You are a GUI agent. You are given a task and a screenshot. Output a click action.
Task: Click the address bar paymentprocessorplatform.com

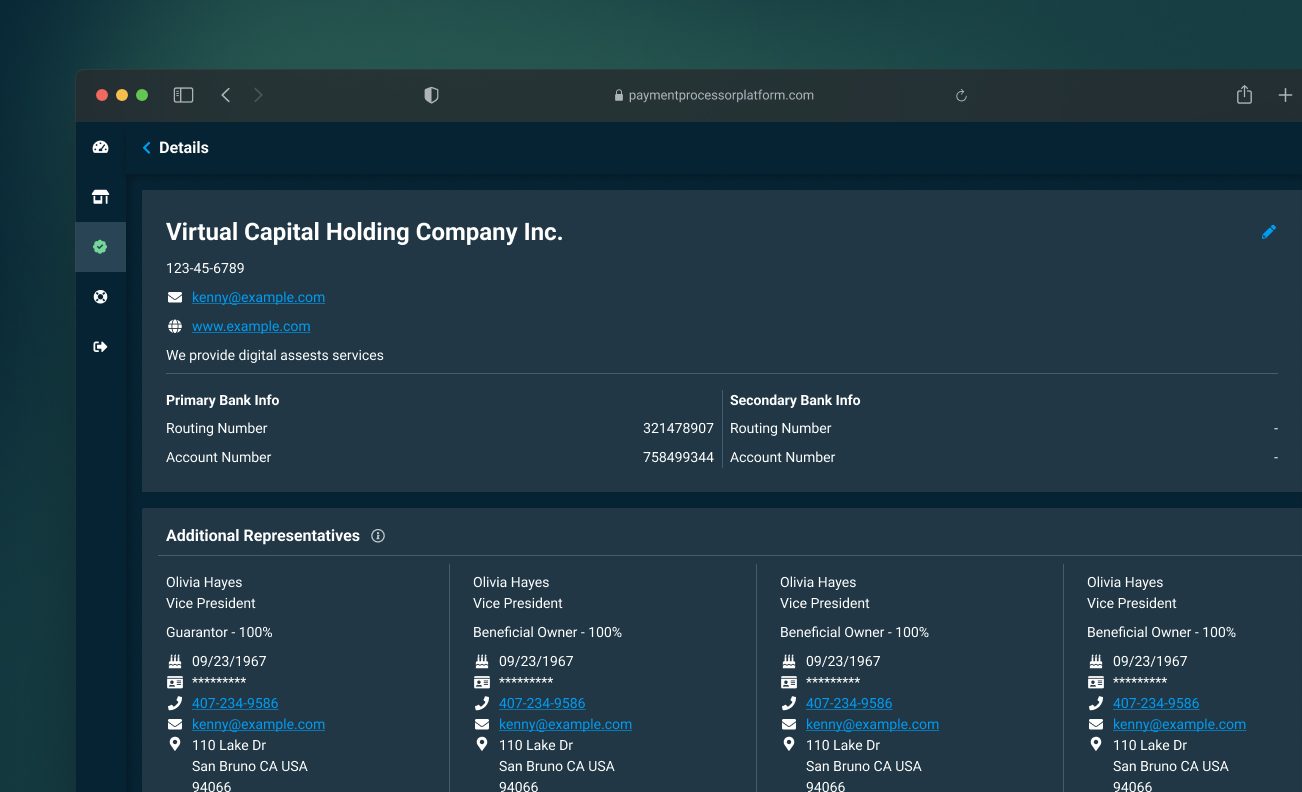coord(714,95)
